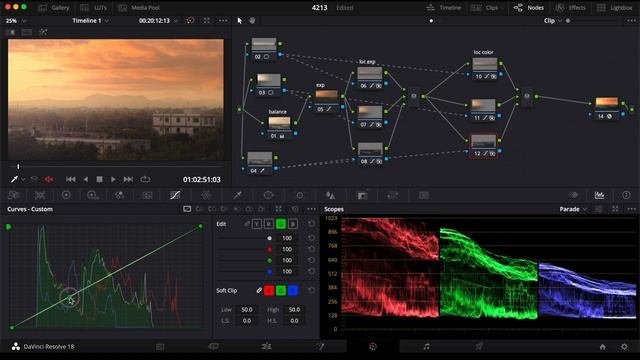The height and width of the screenshot is (360, 640).
Task: Open the Blur palette icon
Action: tap(331, 195)
